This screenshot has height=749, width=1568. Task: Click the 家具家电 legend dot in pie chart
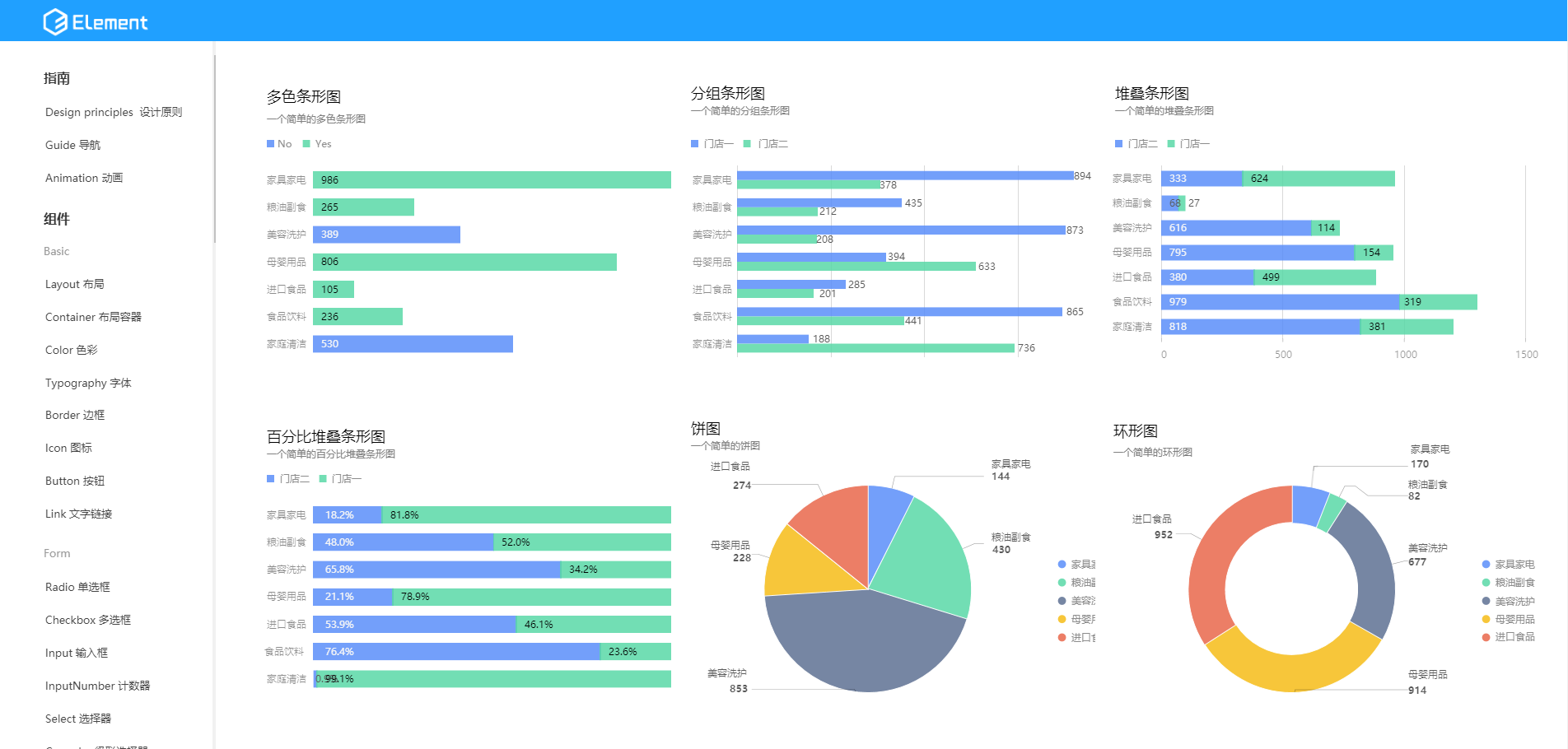pyautogui.click(x=1062, y=565)
